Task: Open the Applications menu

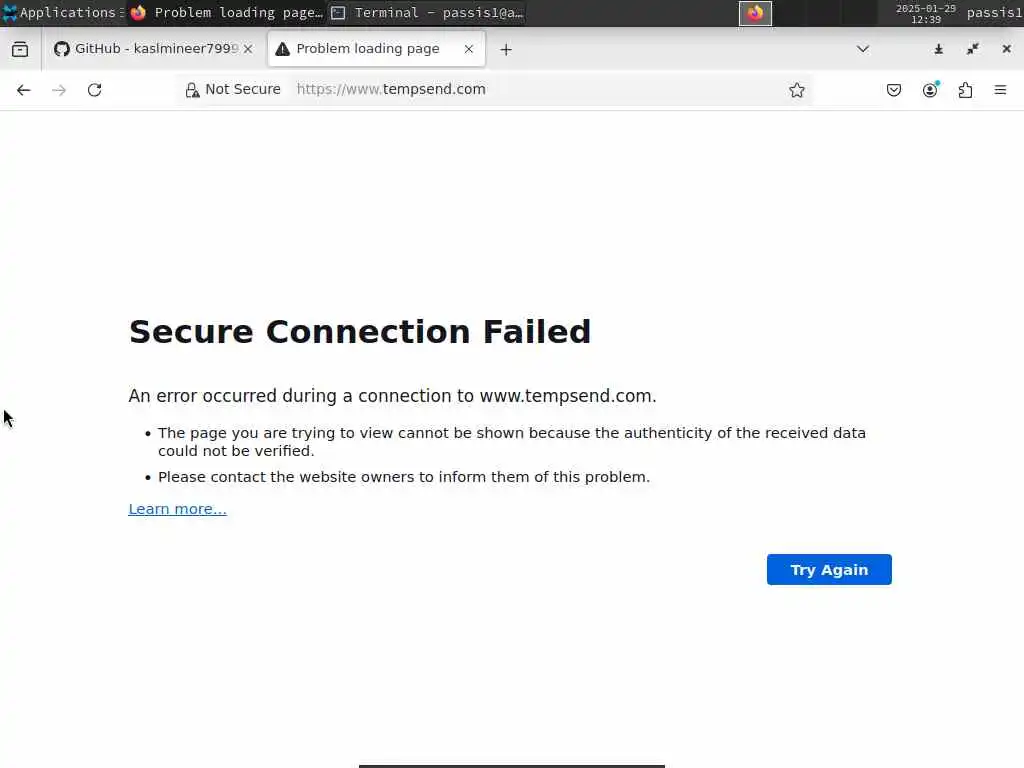Action: coord(60,13)
